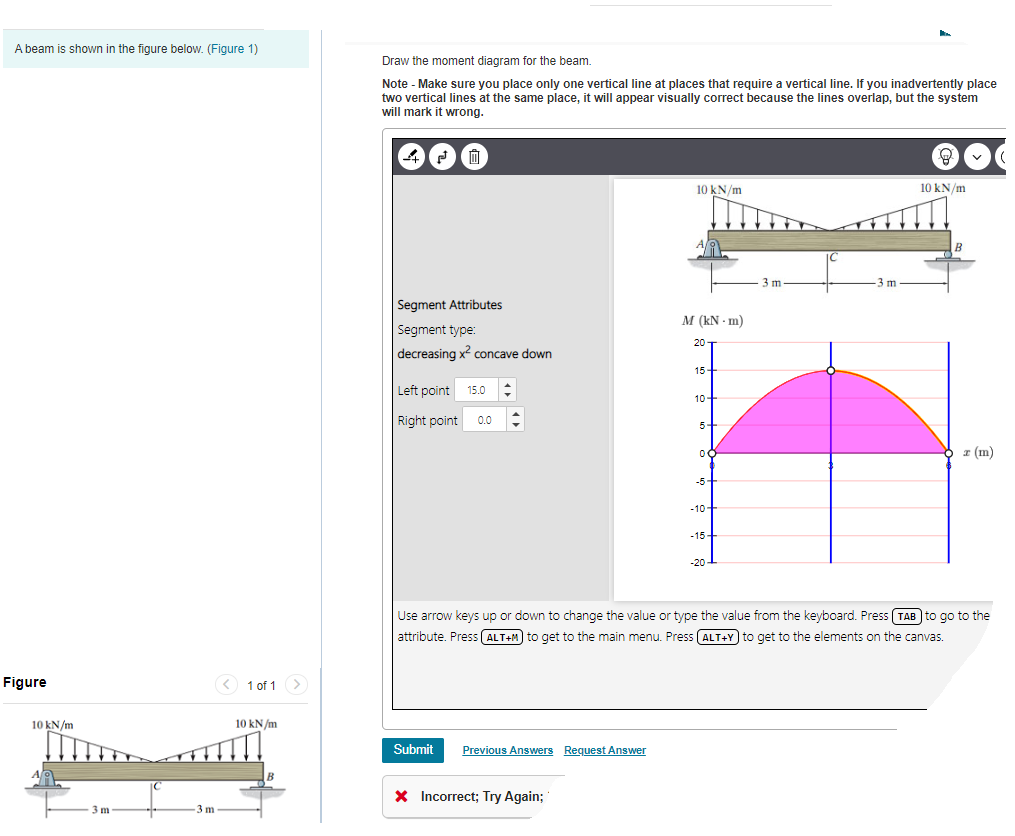Click inside the Right point value field

[487, 419]
